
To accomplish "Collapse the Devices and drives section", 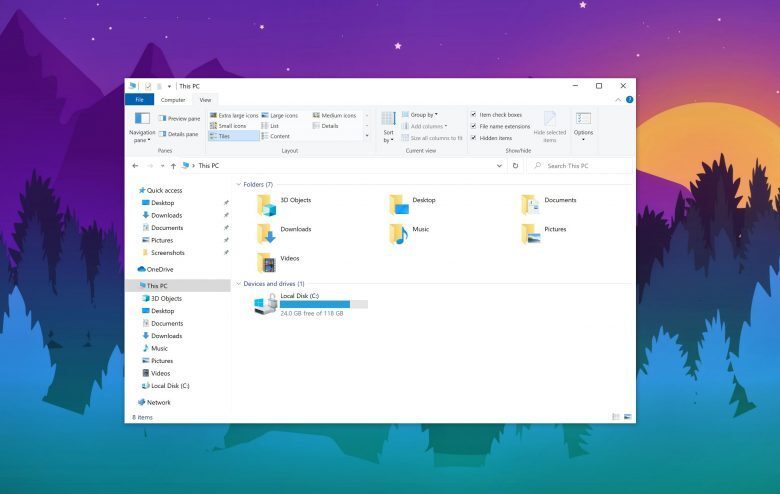I will click(237, 284).
